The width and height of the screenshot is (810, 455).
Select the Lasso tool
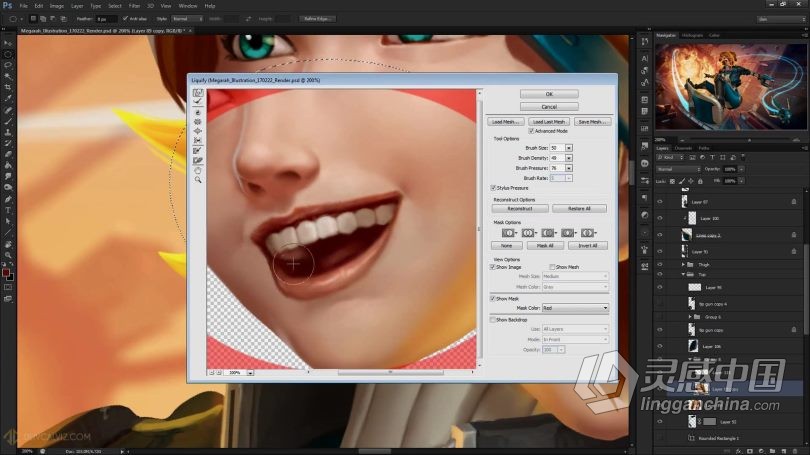tap(8, 66)
